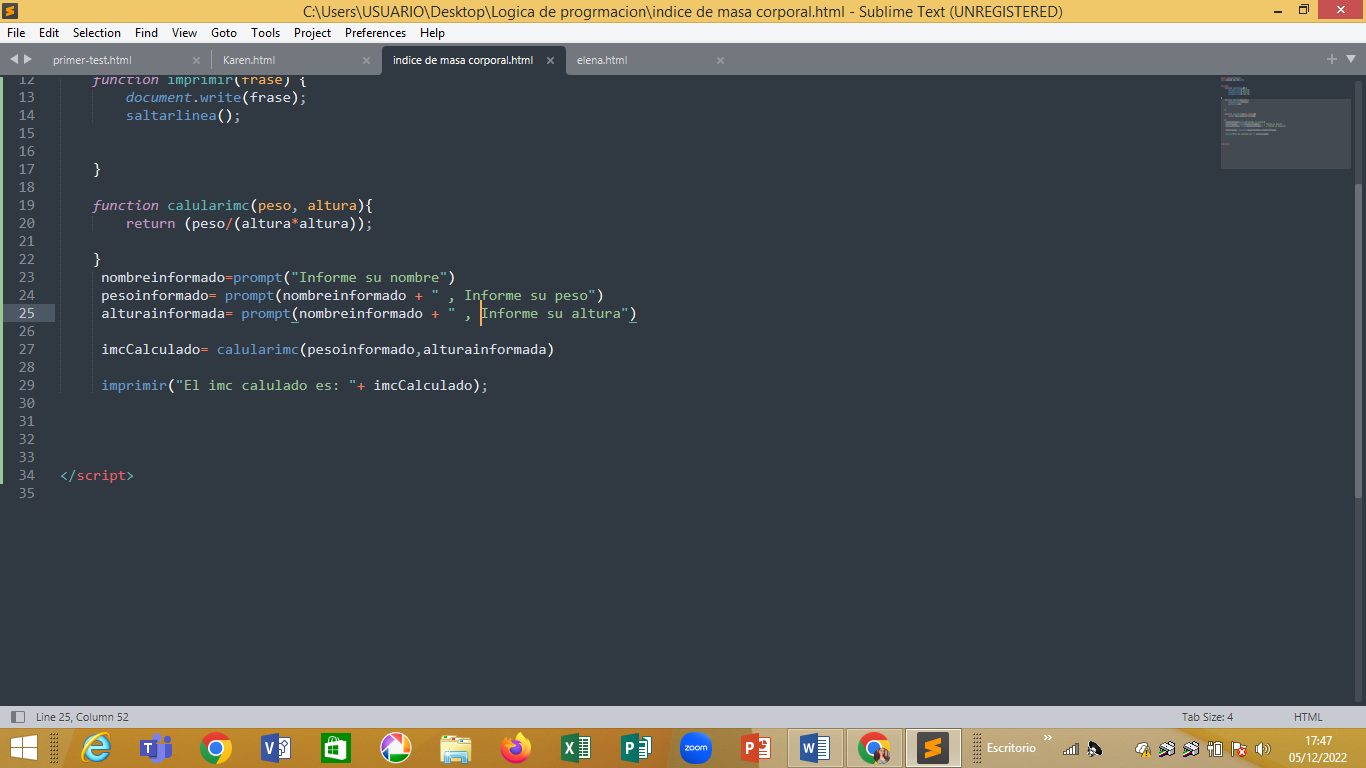This screenshot has height=768, width=1366.
Task: Open the Tools menu
Action: (266, 33)
